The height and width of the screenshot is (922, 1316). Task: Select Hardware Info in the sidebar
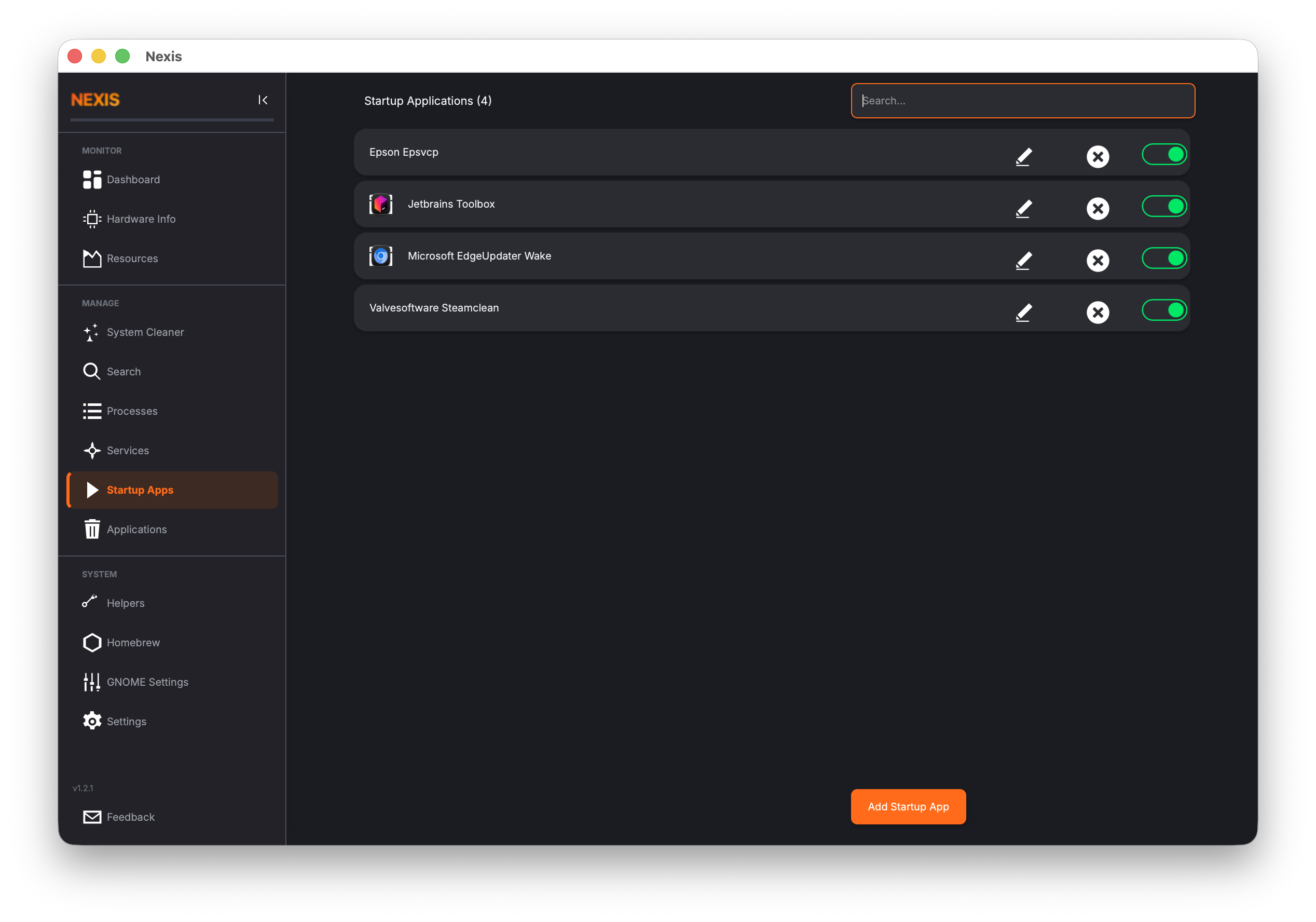[x=141, y=219]
